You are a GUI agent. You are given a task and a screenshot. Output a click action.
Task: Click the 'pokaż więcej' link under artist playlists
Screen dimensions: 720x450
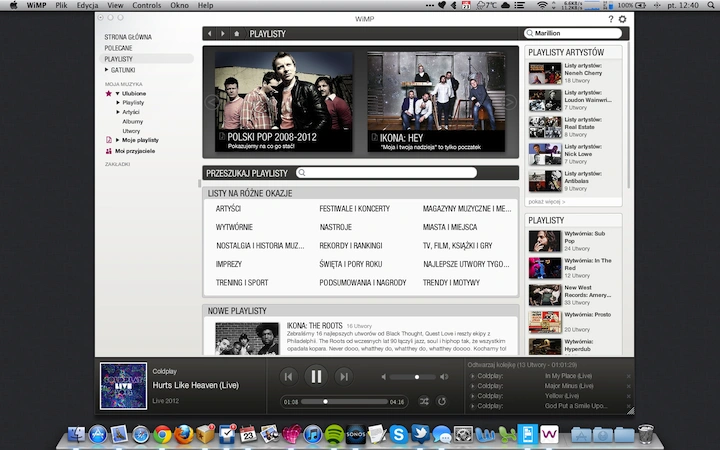[546, 202]
